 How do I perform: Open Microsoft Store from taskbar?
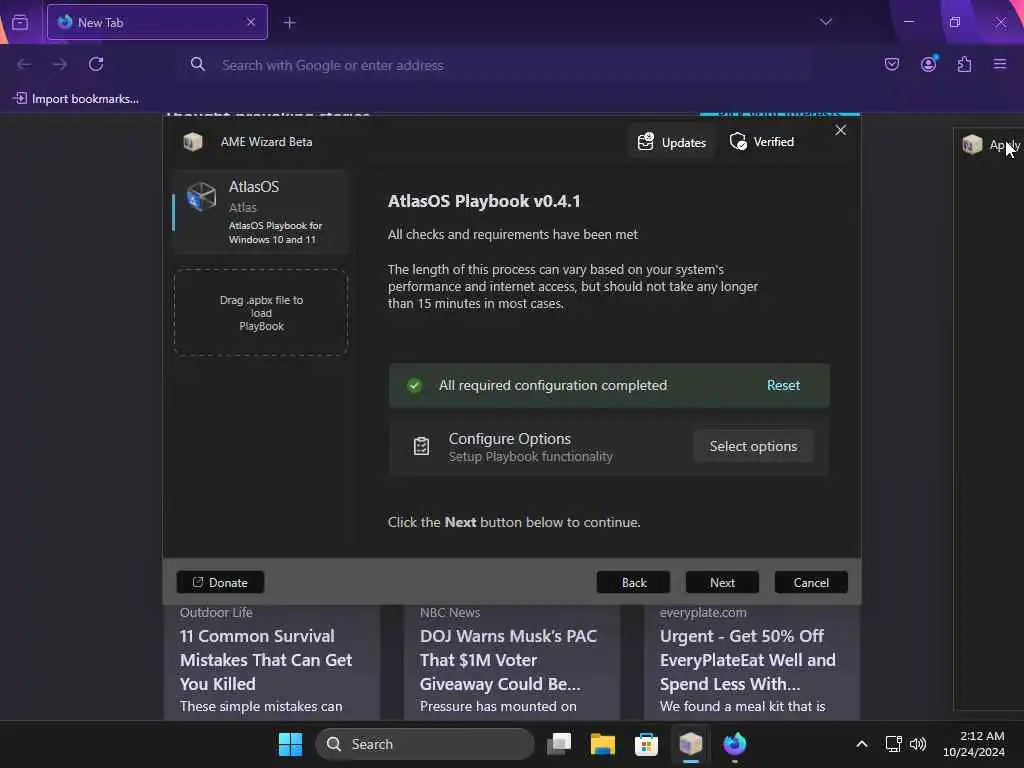pos(647,744)
